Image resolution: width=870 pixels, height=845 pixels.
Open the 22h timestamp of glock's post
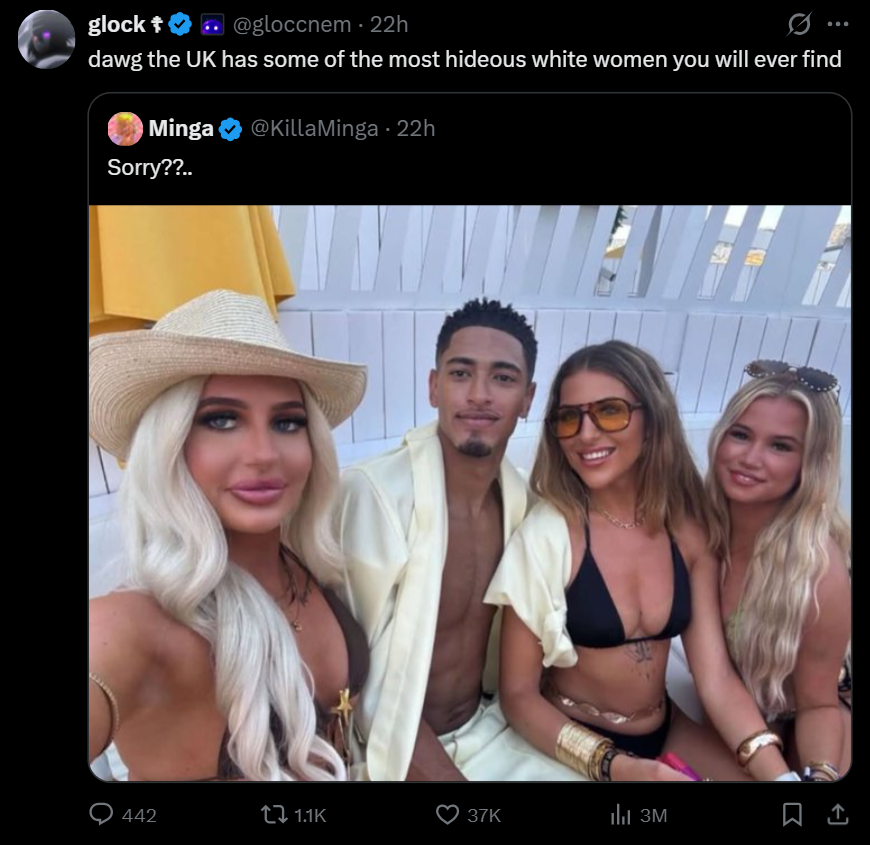(x=389, y=24)
